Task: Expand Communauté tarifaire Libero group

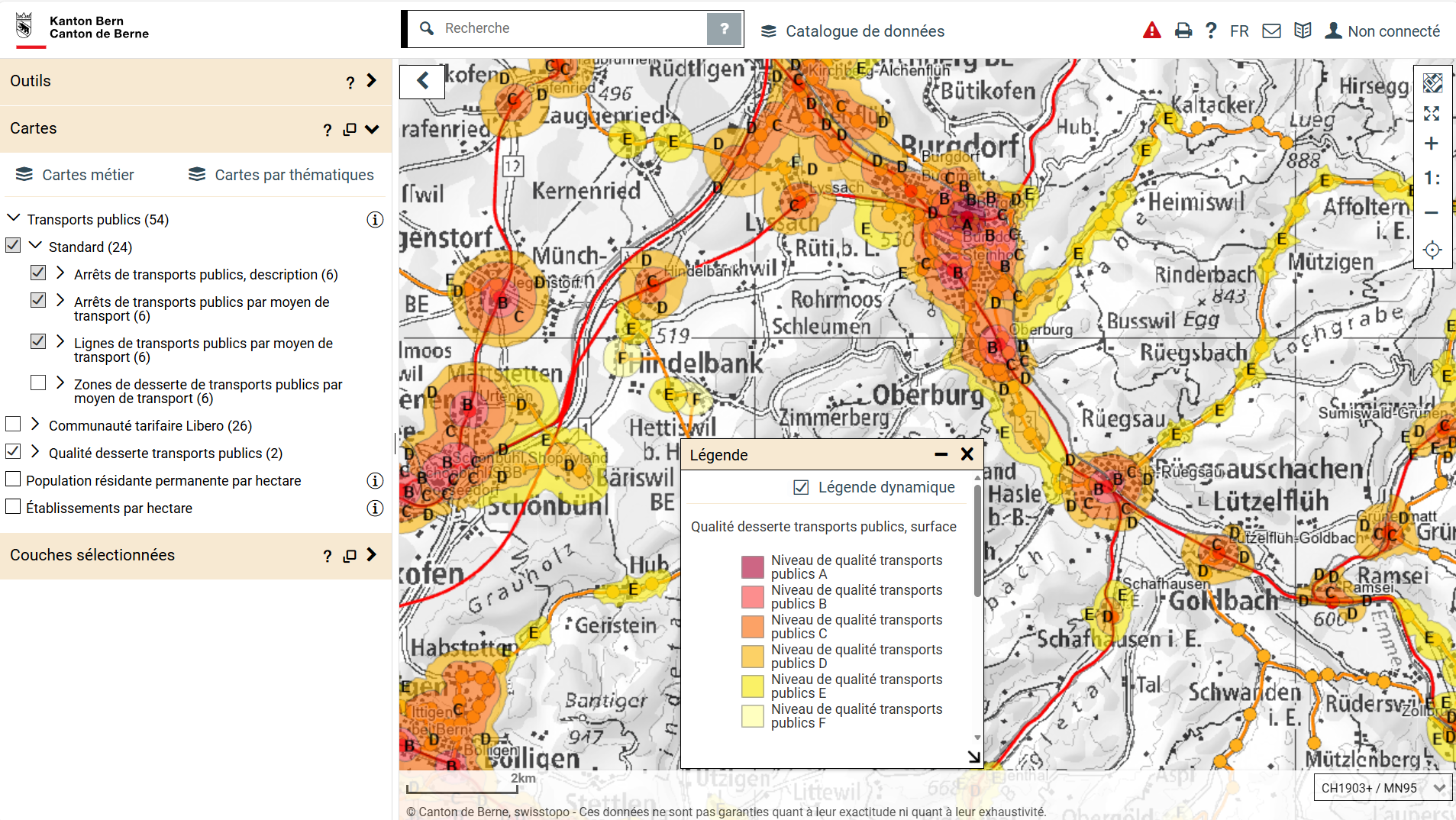Action: coord(35,425)
